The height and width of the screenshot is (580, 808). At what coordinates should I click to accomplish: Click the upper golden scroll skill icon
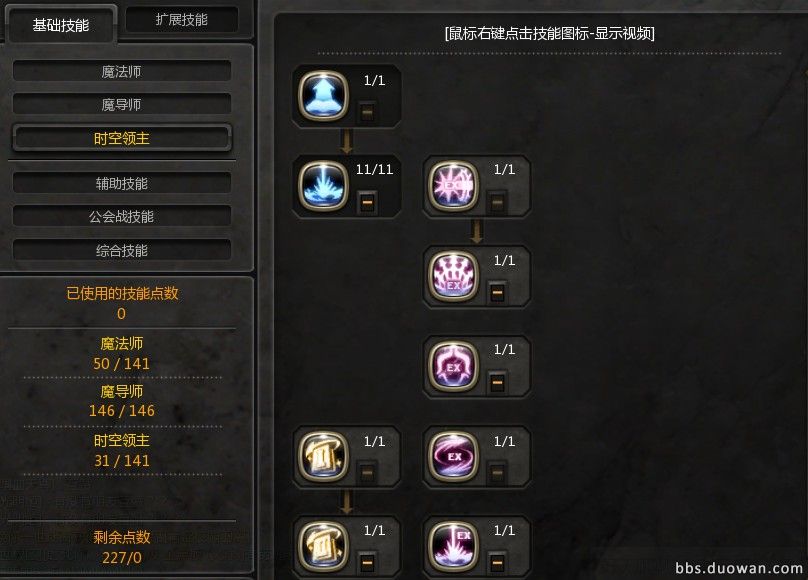tap(323, 456)
